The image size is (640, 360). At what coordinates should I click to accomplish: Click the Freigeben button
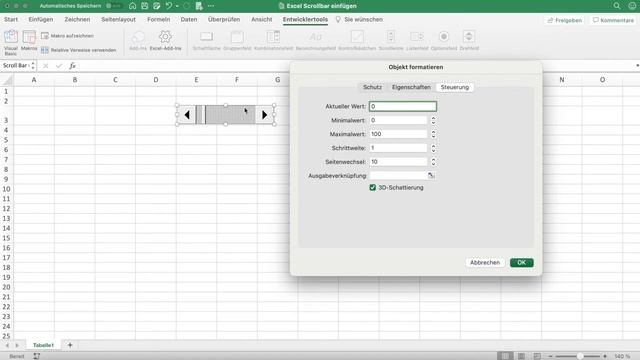point(564,20)
